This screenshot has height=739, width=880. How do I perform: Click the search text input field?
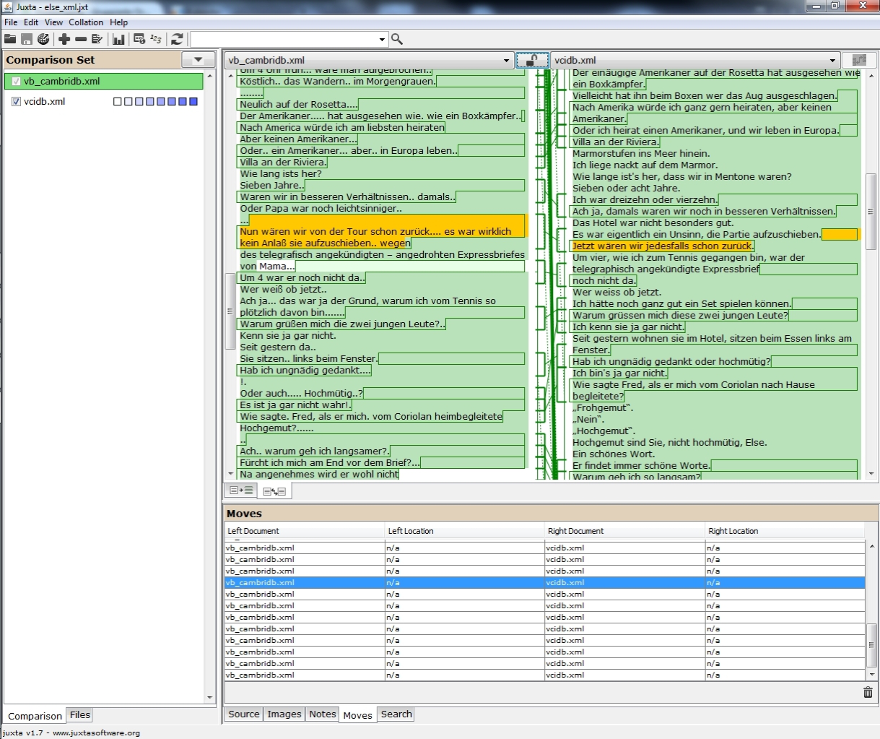(284, 39)
